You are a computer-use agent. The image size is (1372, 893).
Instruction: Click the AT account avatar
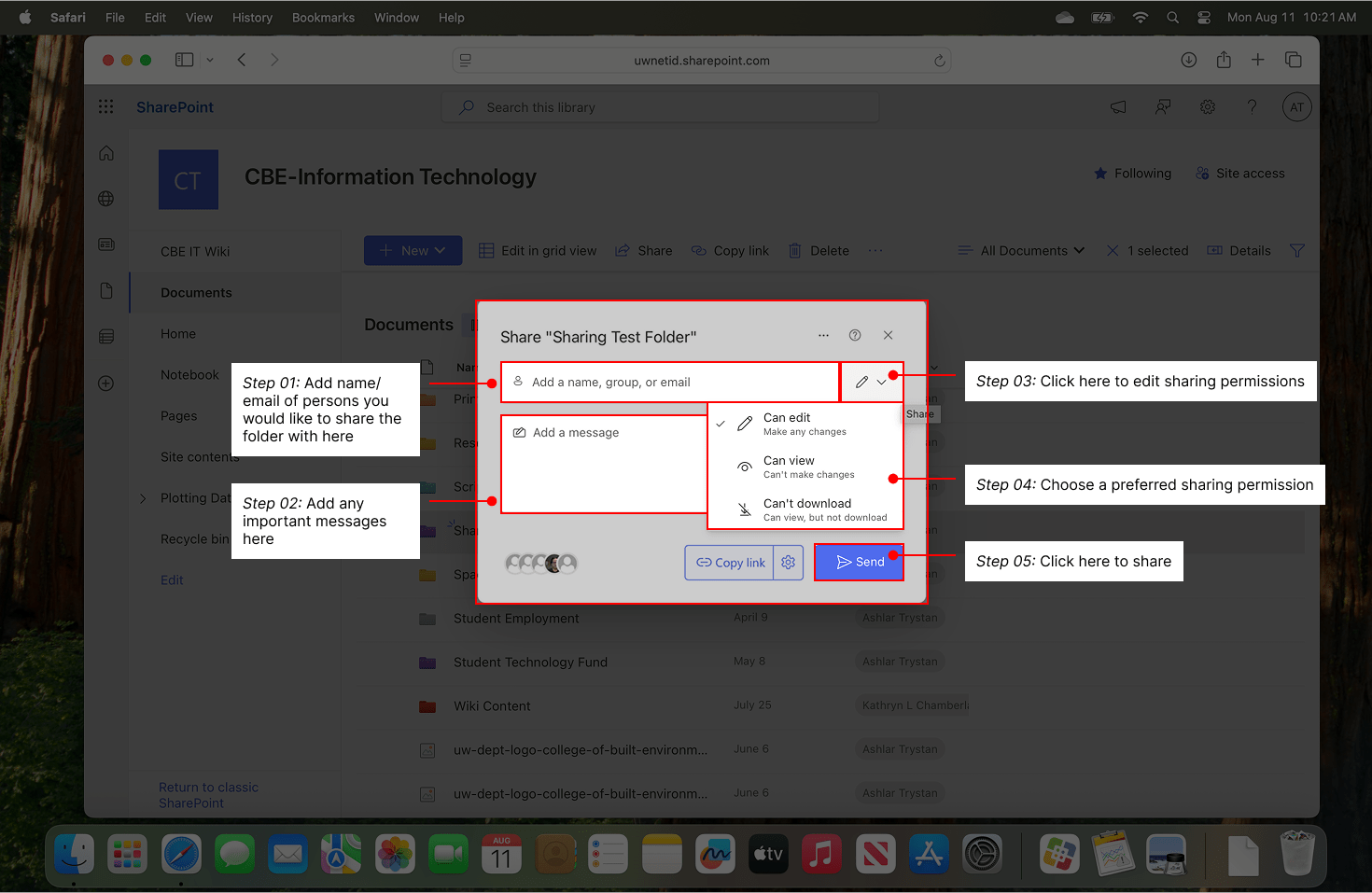1296,107
